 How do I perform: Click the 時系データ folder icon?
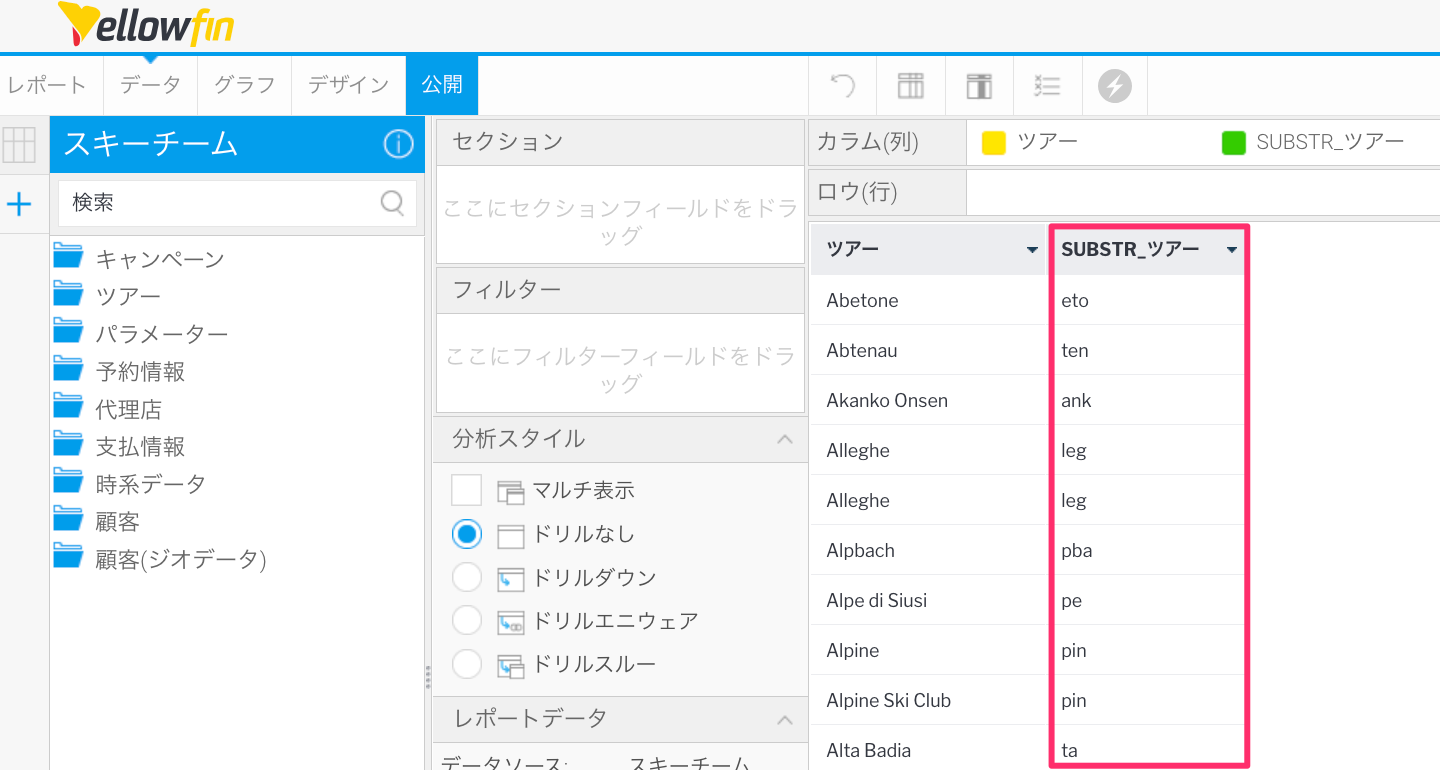tap(68, 481)
